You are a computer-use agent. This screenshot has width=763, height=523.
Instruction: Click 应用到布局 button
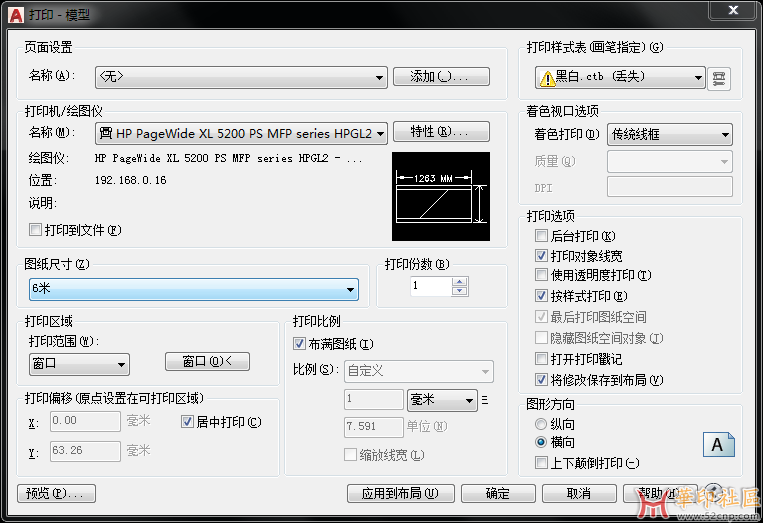400,493
